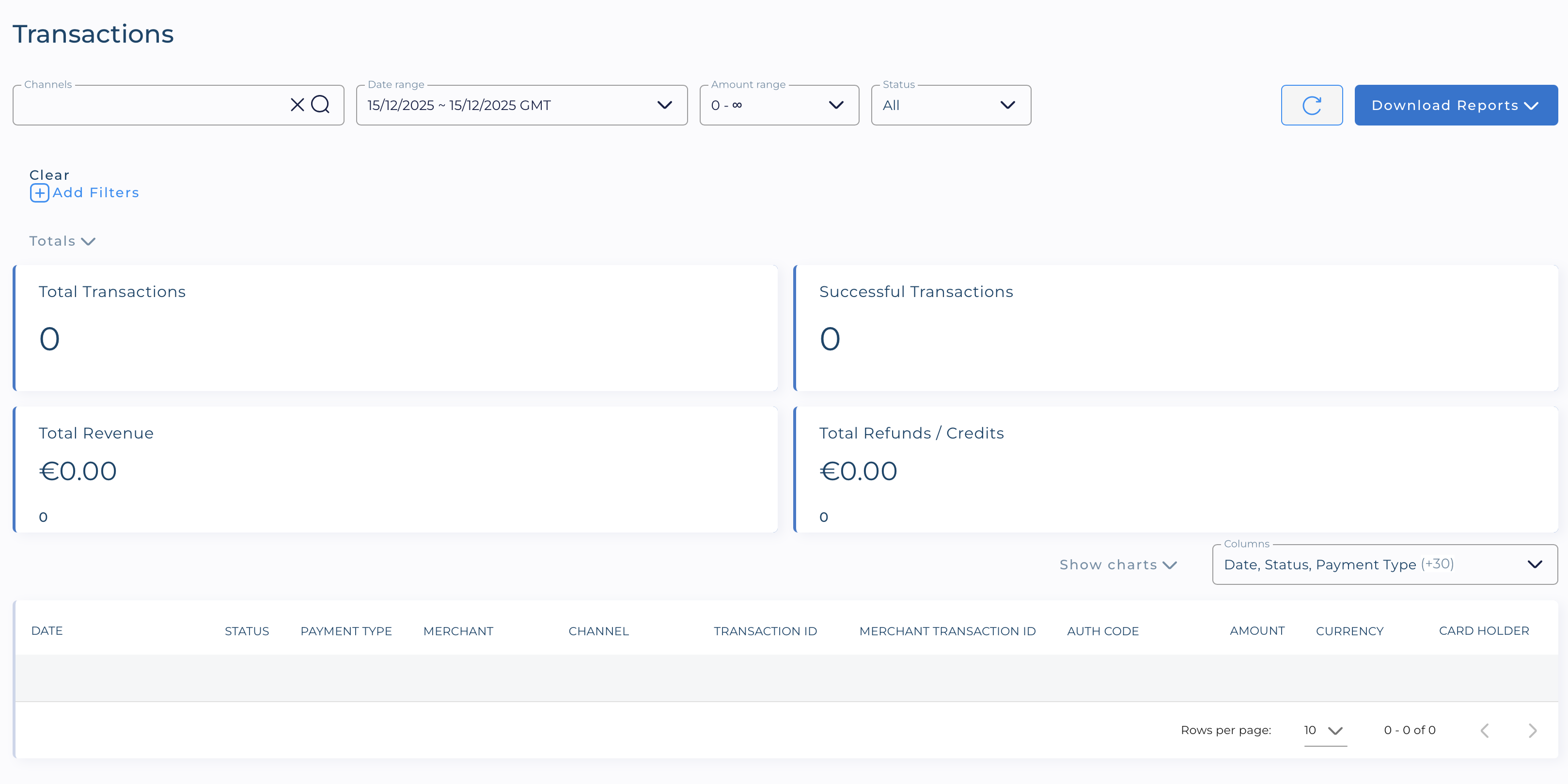Sort by STATUS column header
The width and height of the screenshot is (1568, 784).
coord(247,631)
